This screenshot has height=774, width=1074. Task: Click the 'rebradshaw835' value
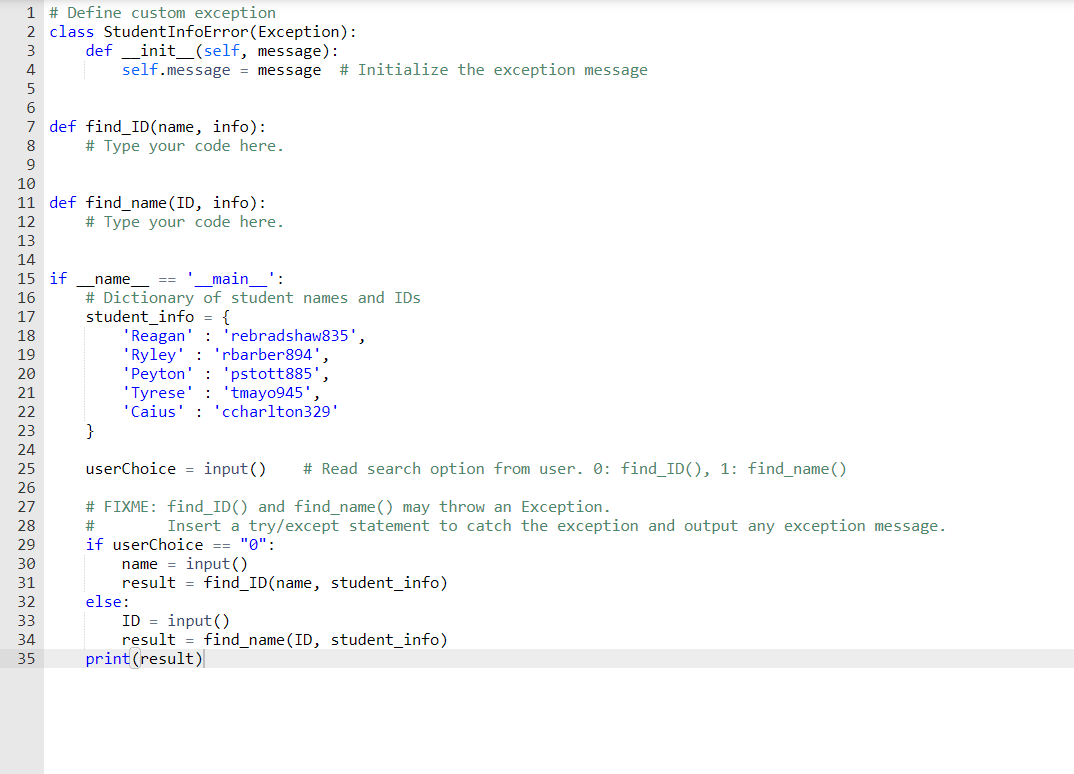(289, 336)
